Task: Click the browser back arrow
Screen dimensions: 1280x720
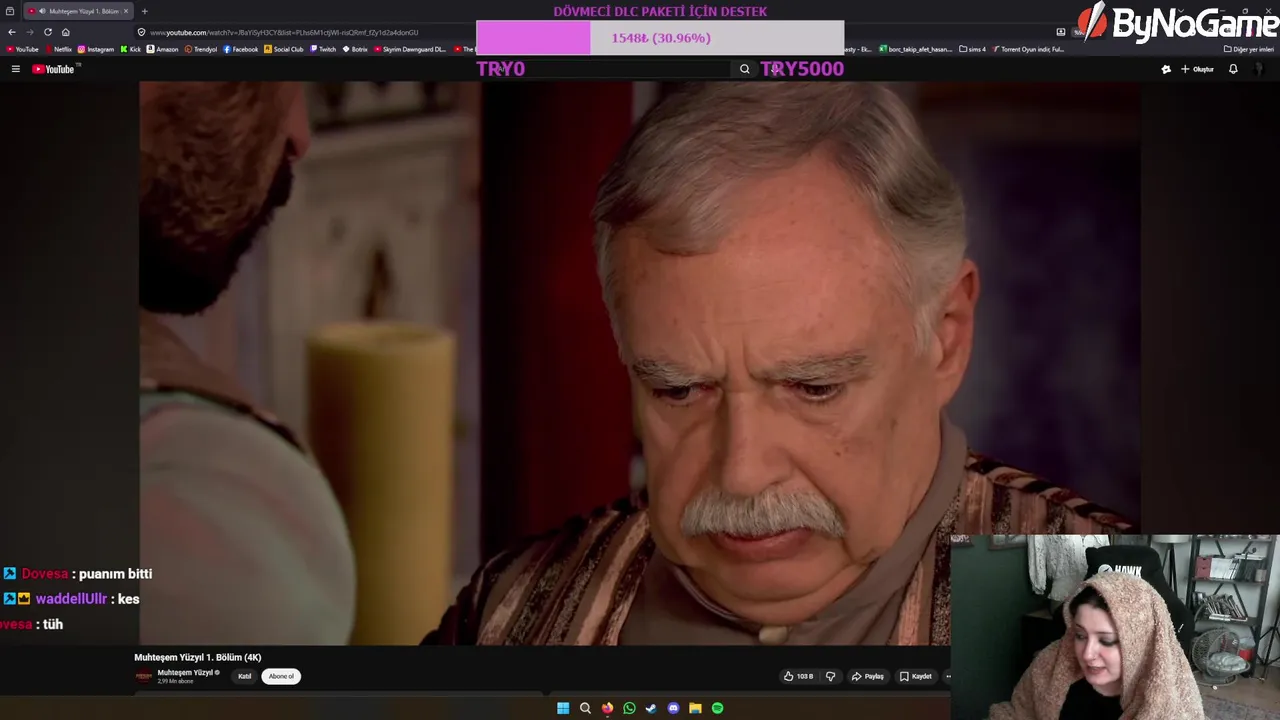Action: (12, 32)
